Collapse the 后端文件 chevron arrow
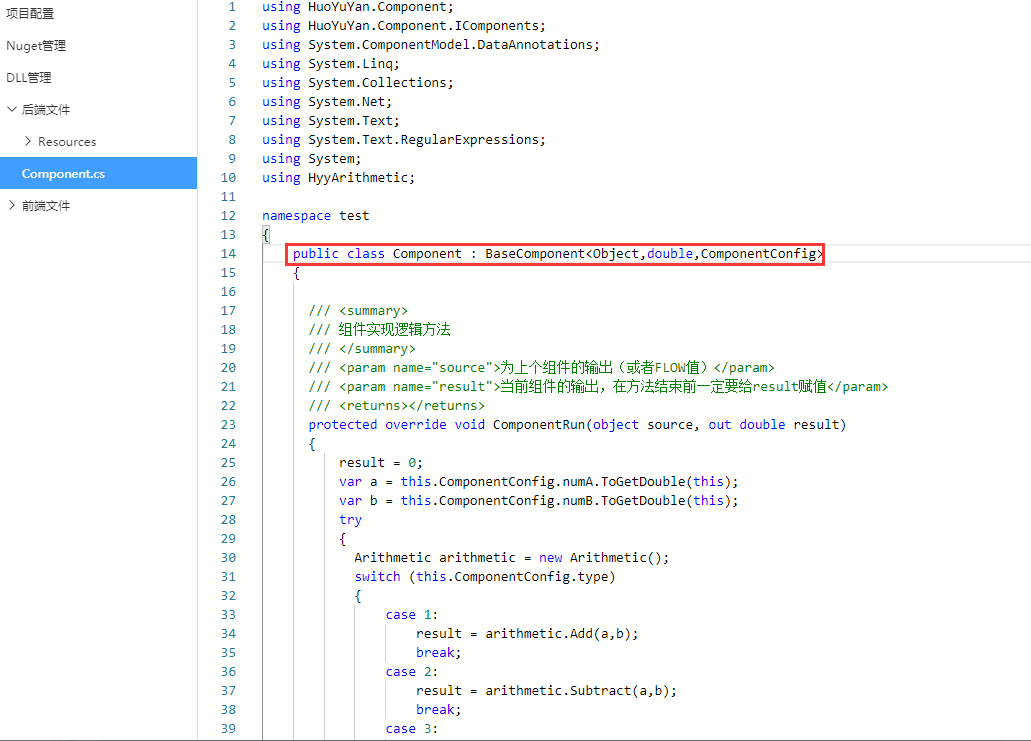This screenshot has height=741, width=1031. (x=11, y=110)
